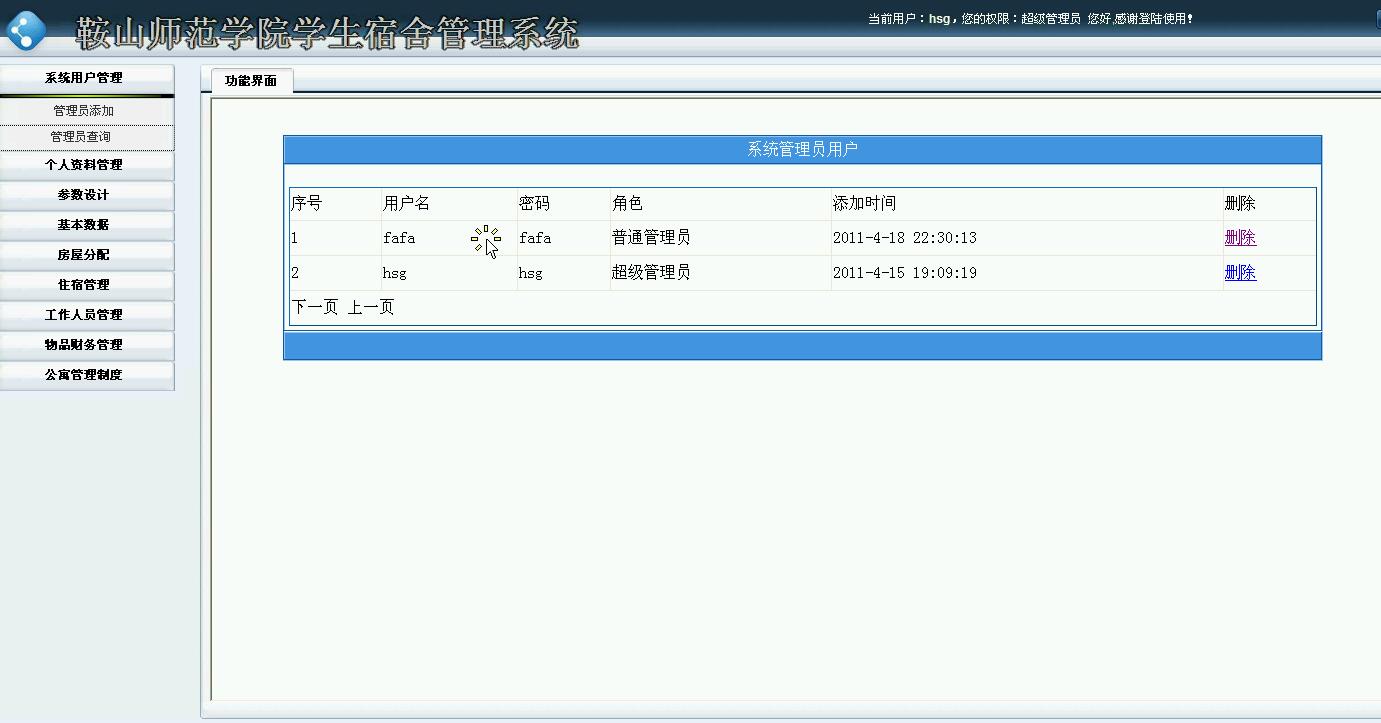Click the 序号 column header

click(307, 204)
